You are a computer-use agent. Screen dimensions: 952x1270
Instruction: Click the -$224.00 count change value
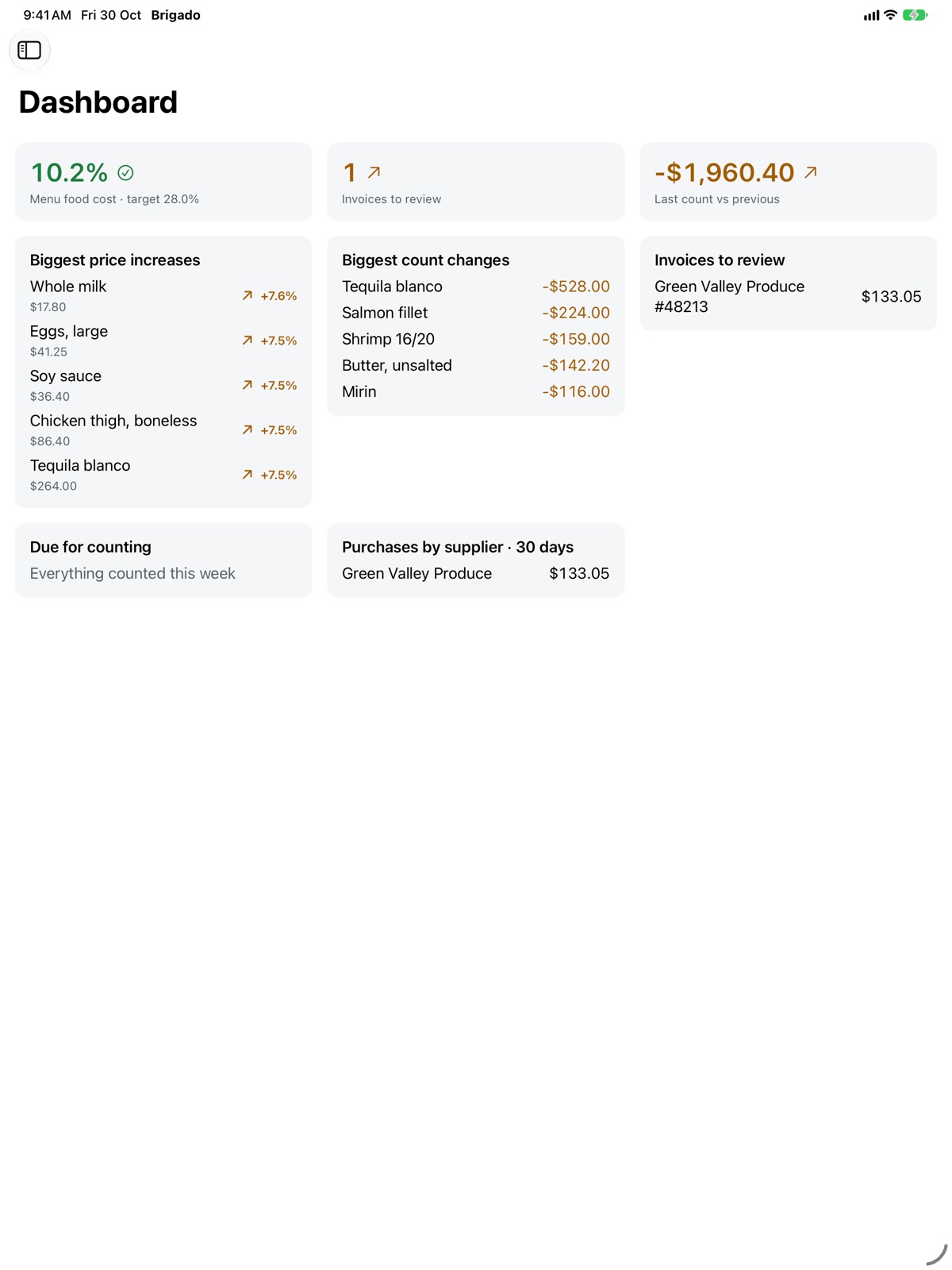pyautogui.click(x=576, y=313)
